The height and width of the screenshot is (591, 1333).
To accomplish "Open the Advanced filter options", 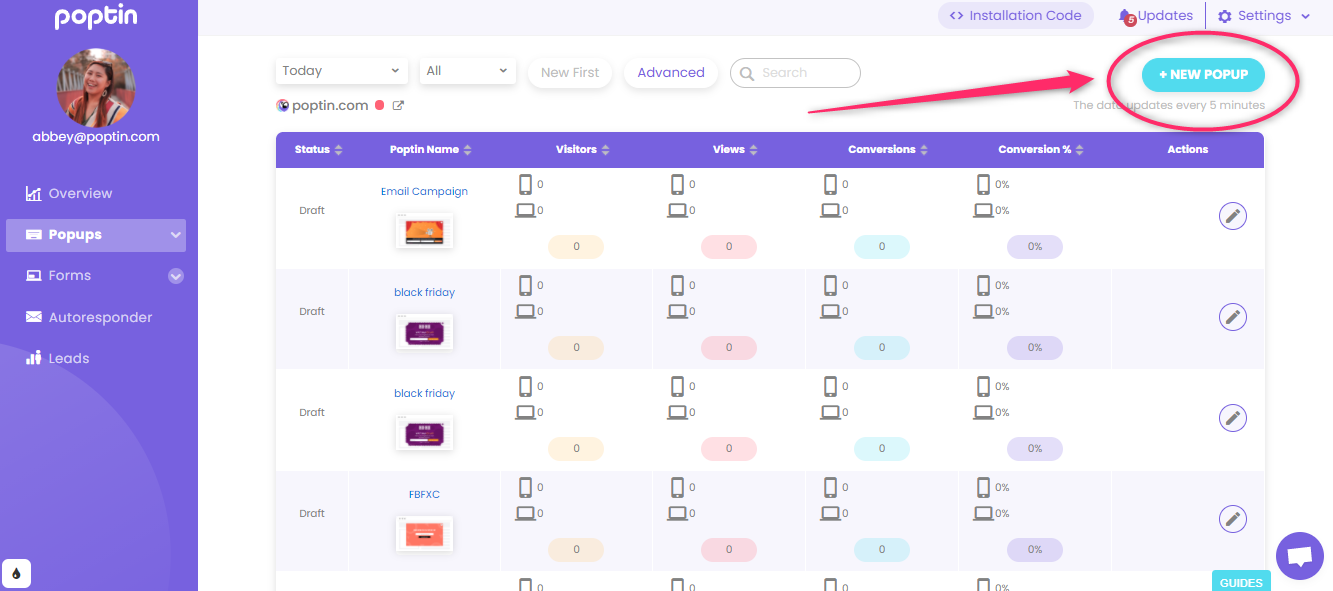I will 671,73.
